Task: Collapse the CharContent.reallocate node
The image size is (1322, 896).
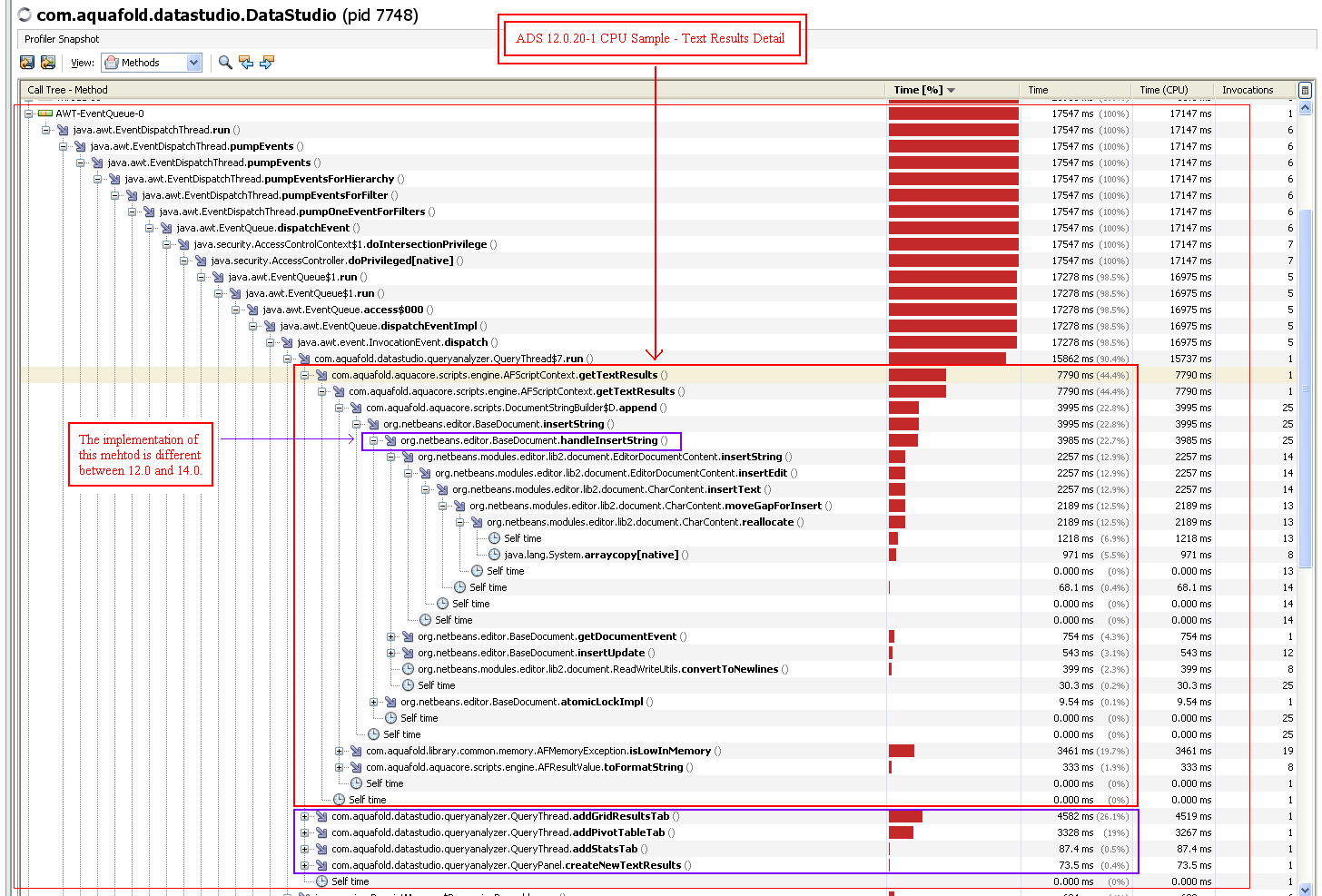Action: pyautogui.click(x=459, y=522)
